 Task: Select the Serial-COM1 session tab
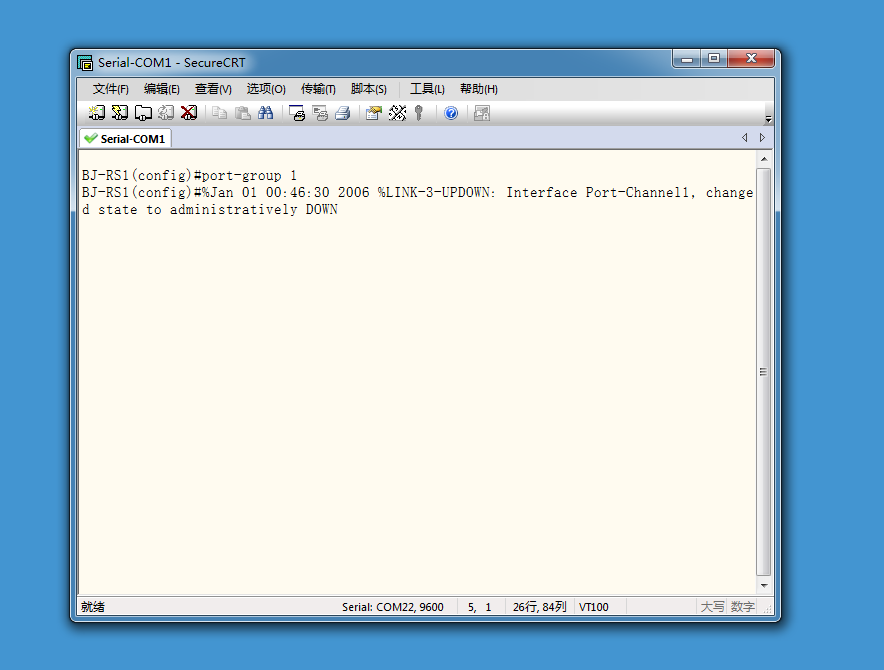click(x=125, y=139)
